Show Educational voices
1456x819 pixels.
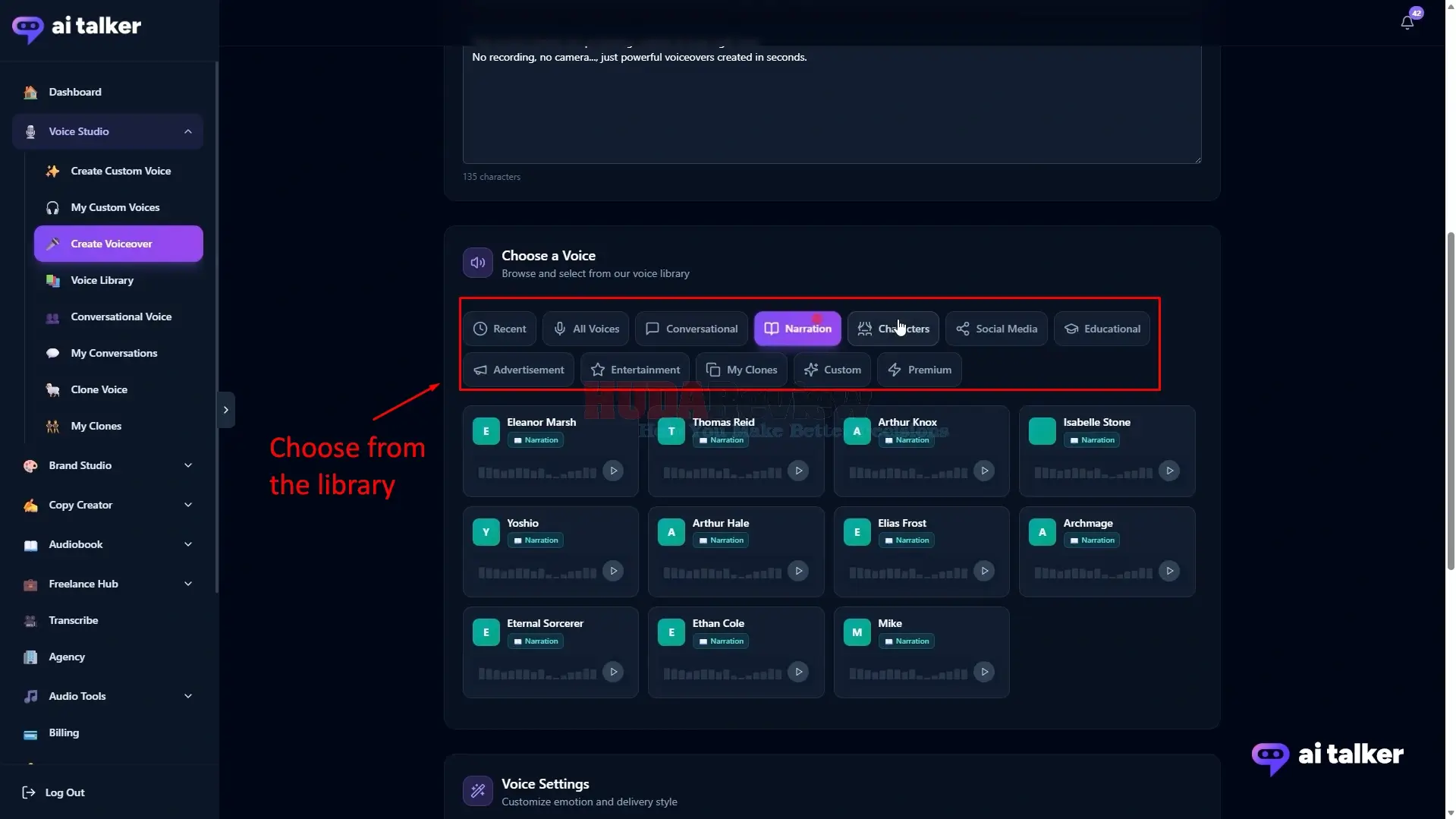tap(1102, 329)
